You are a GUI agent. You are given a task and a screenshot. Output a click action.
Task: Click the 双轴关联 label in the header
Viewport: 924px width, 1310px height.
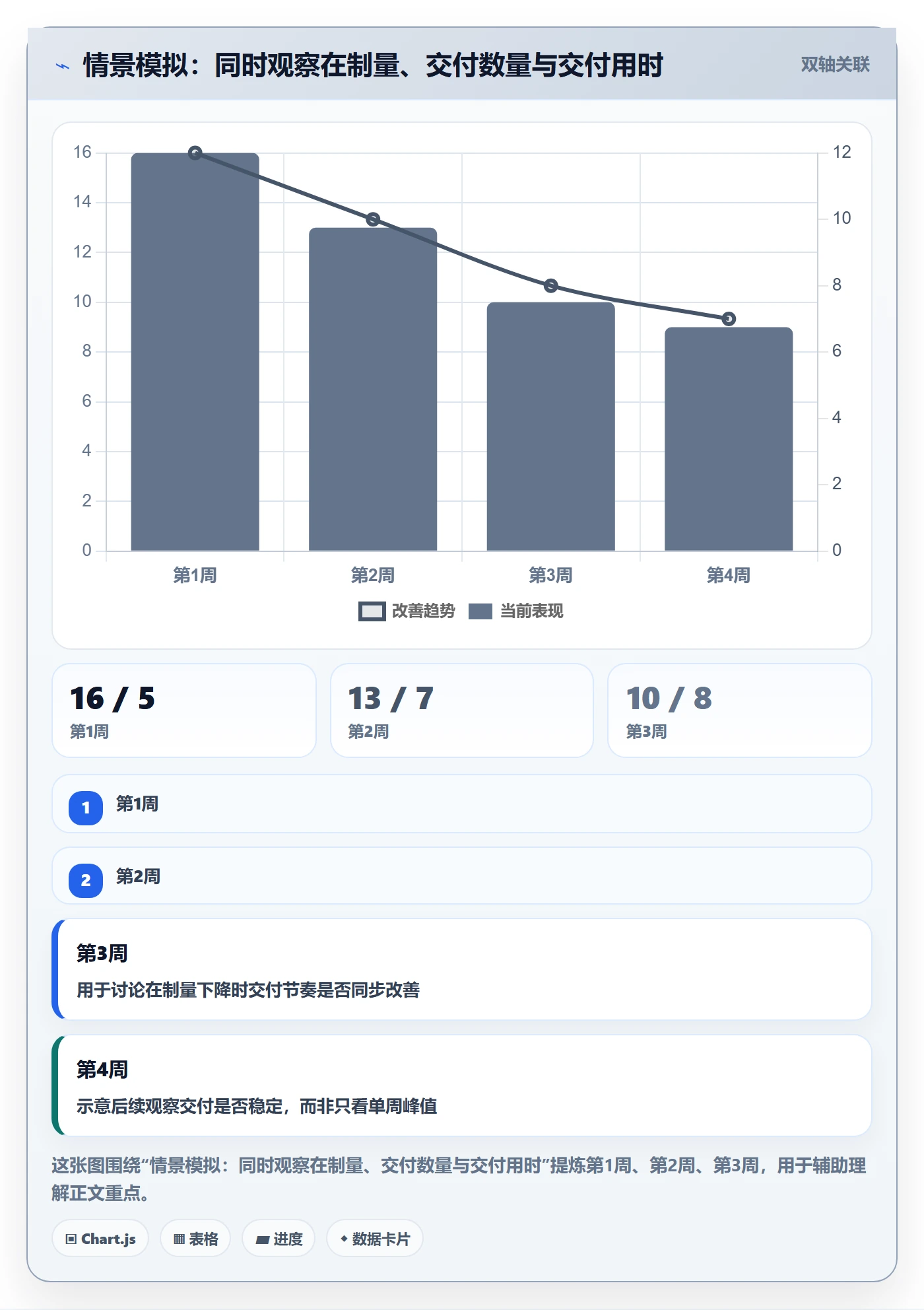835,64
